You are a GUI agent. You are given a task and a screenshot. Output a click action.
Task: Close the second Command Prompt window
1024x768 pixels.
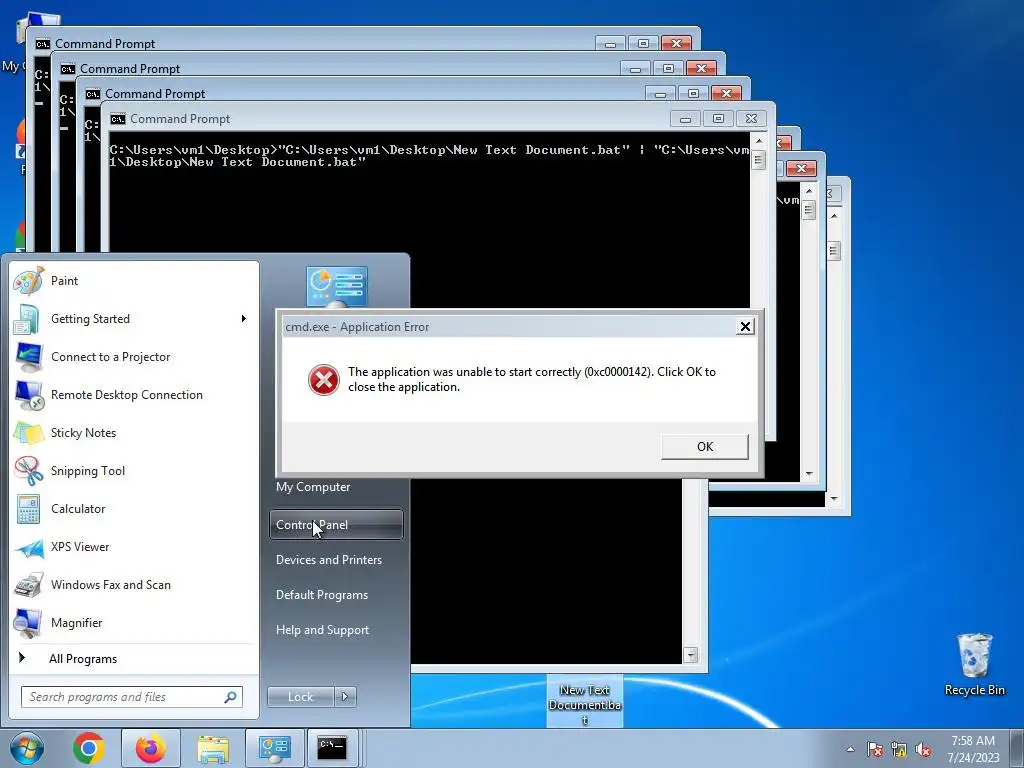701,69
